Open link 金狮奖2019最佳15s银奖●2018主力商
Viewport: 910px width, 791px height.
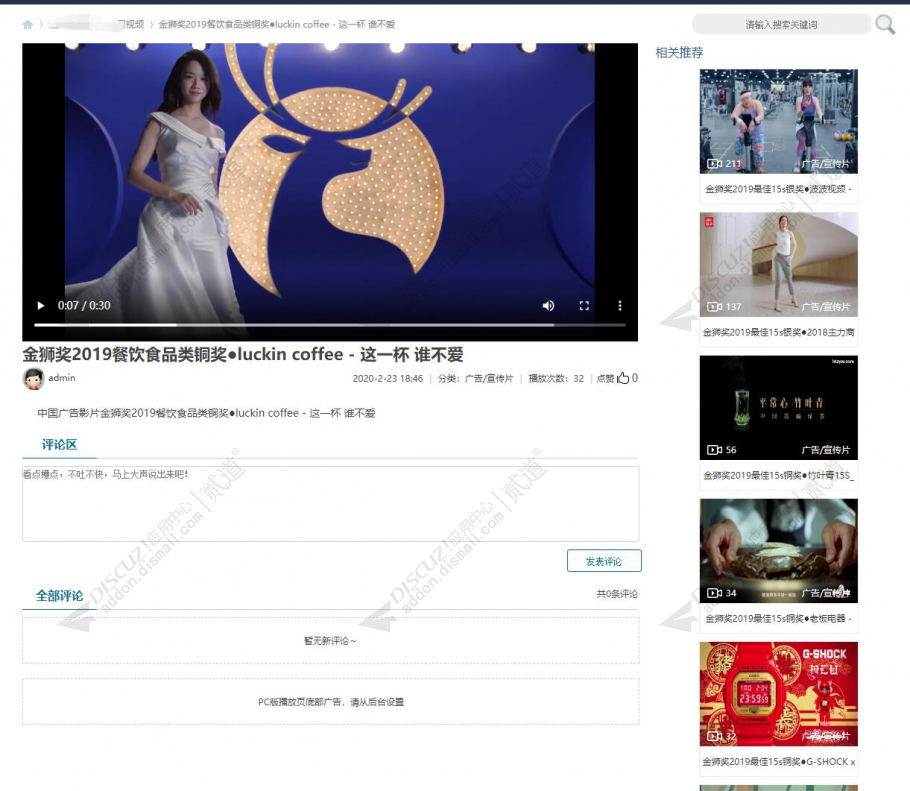click(778, 332)
